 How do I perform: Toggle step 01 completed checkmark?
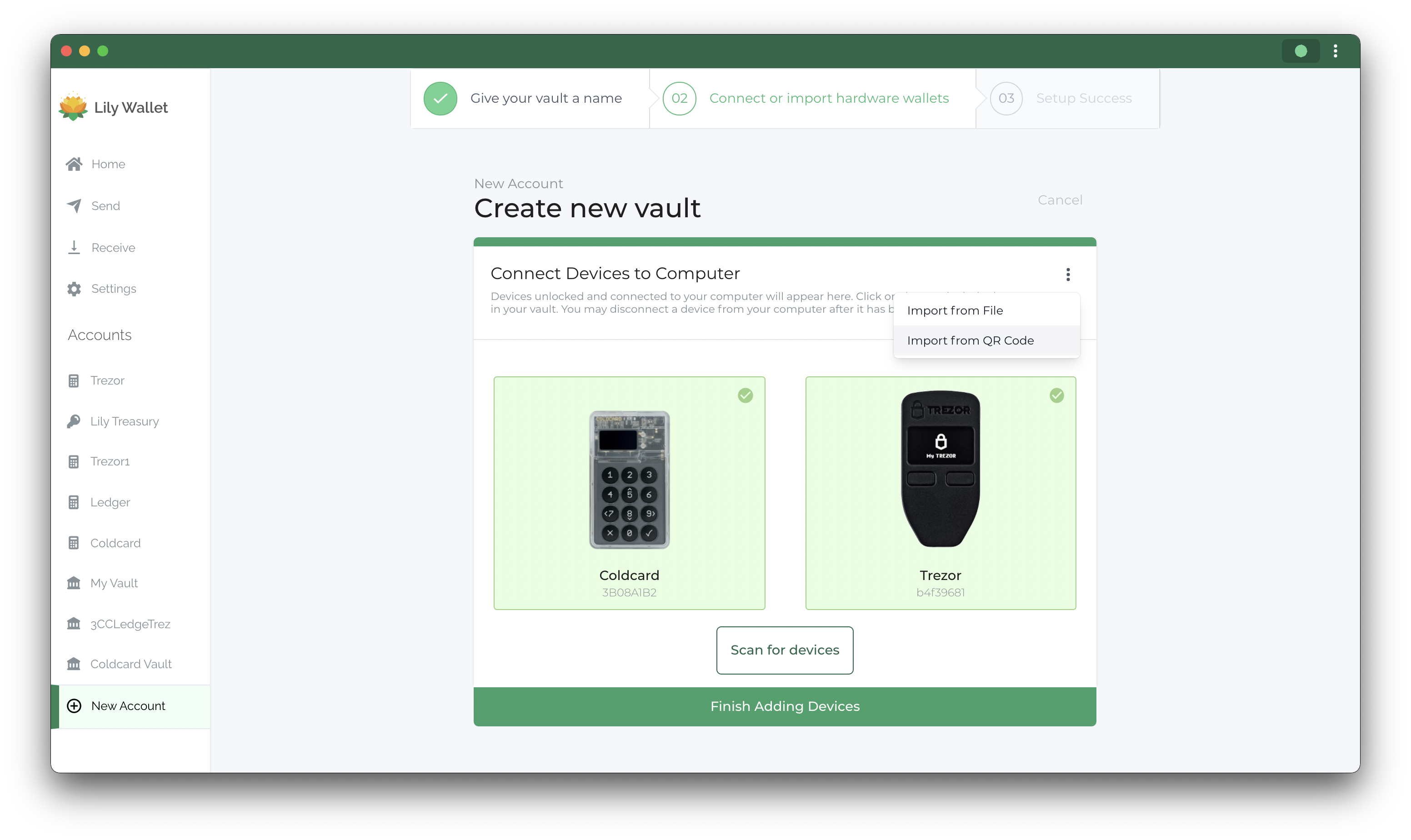click(x=440, y=99)
